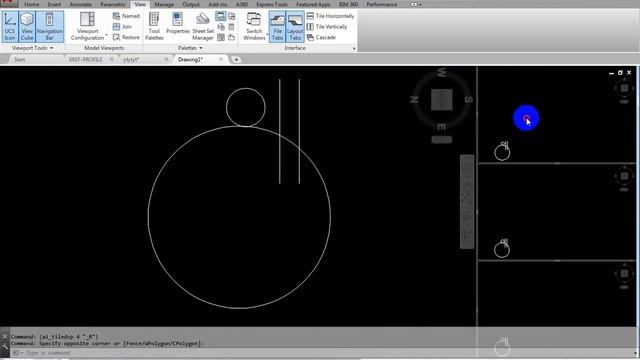Click Cascade windows
This screenshot has height=360, width=640.
pyautogui.click(x=321, y=37)
